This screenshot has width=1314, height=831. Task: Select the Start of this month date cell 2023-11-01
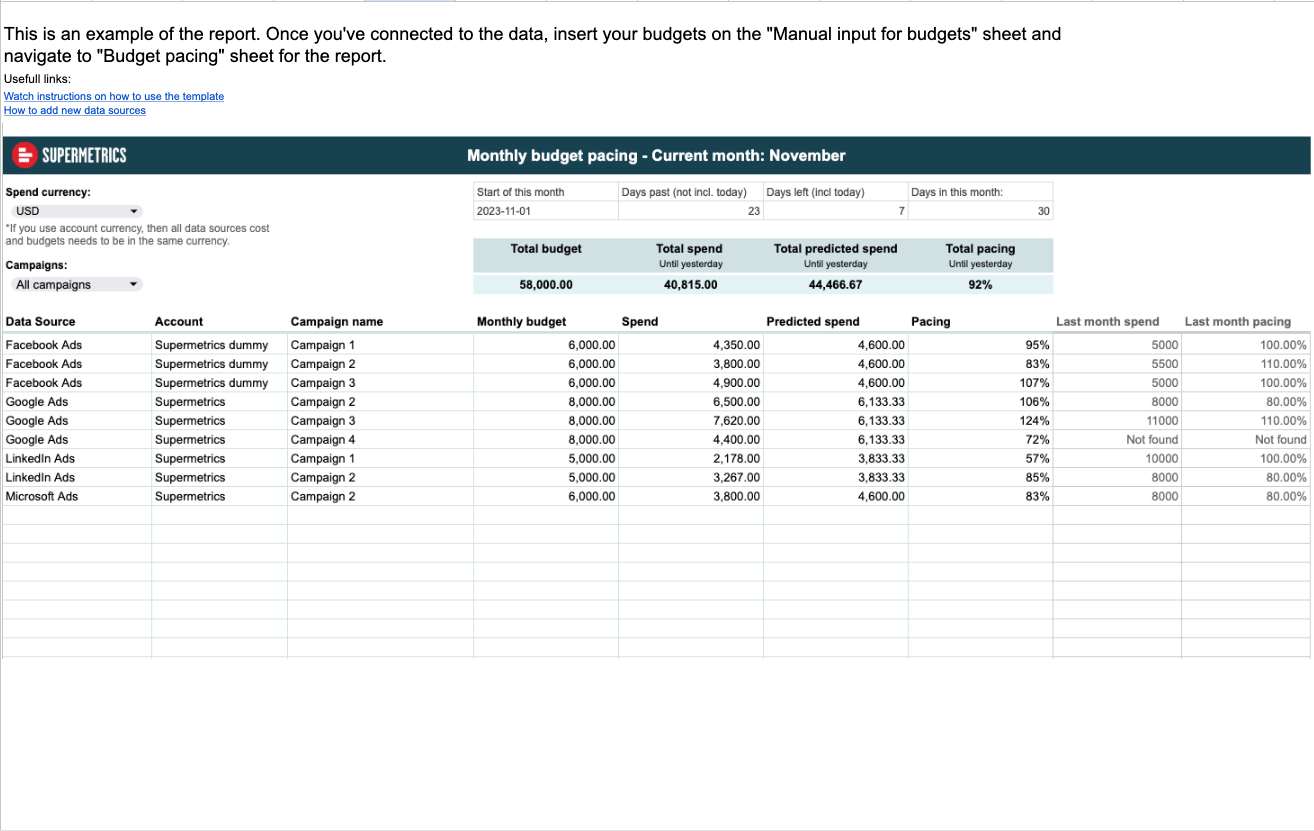[545, 211]
